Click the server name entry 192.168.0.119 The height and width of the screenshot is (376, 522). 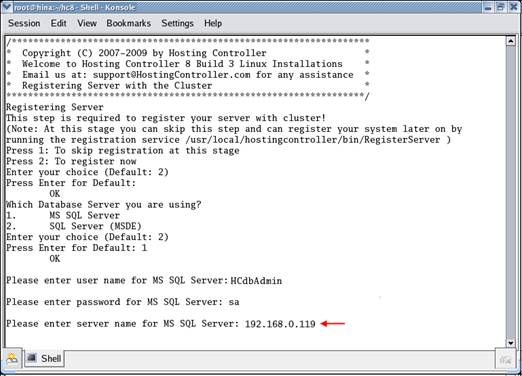pyautogui.click(x=280, y=324)
